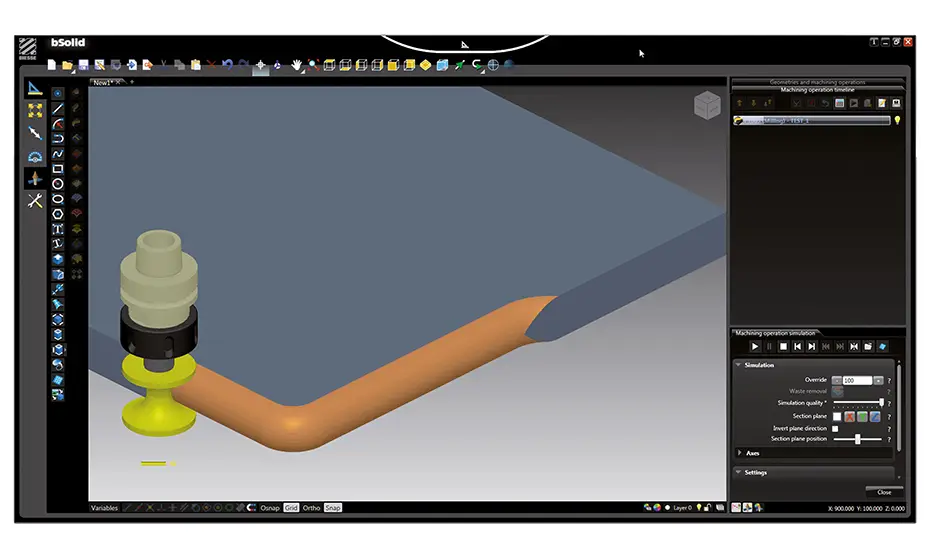Image resolution: width=930 pixels, height=558 pixels.
Task: Toggle the Grid option in status bar
Action: click(x=291, y=508)
